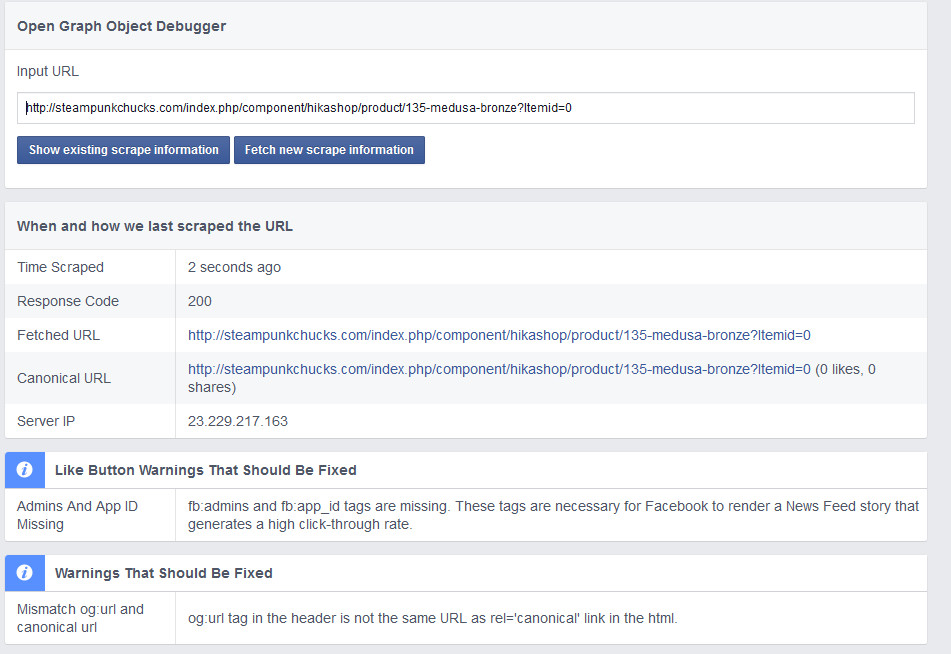Click the info icon beside Like Button Warnings

point(25,470)
